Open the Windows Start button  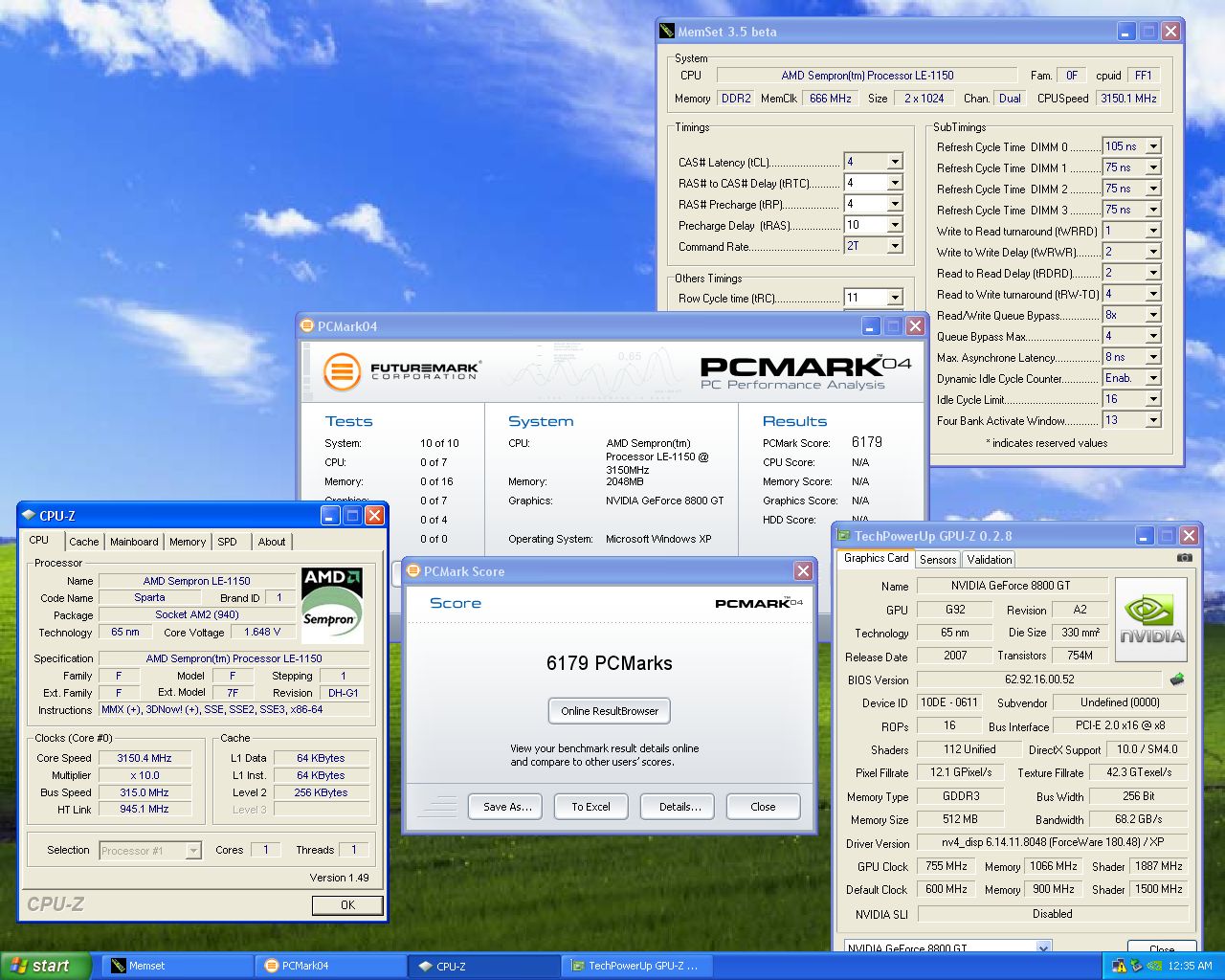coord(46,966)
